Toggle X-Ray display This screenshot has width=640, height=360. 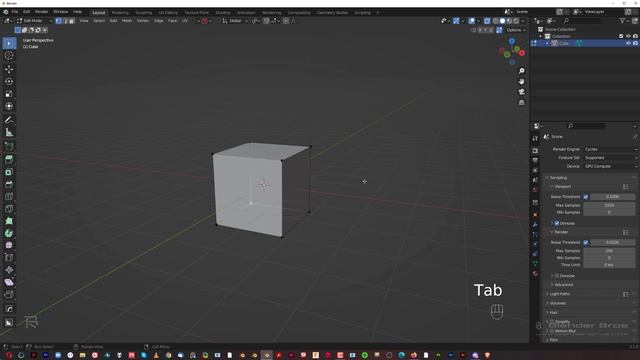(x=487, y=21)
